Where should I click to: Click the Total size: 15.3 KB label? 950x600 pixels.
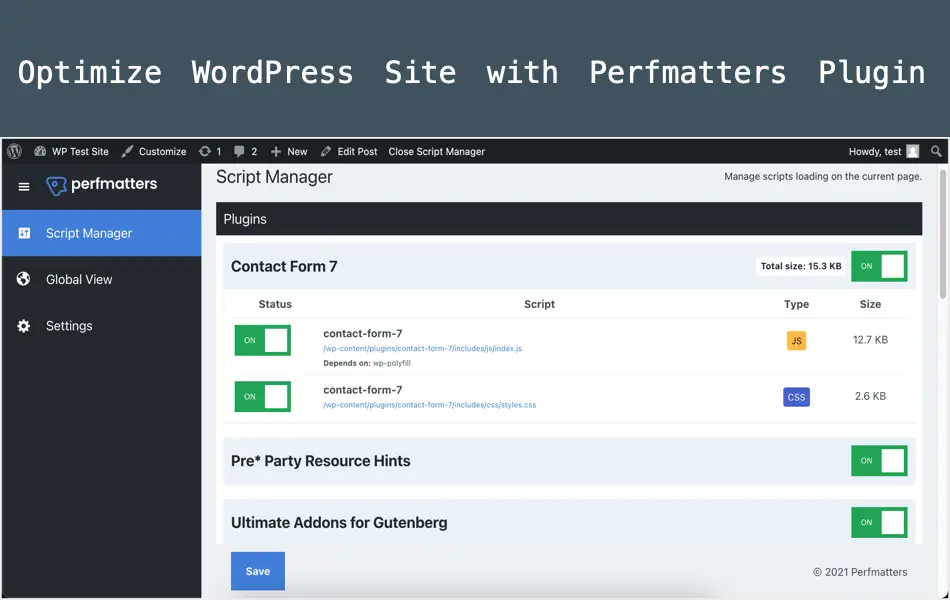[x=801, y=266]
